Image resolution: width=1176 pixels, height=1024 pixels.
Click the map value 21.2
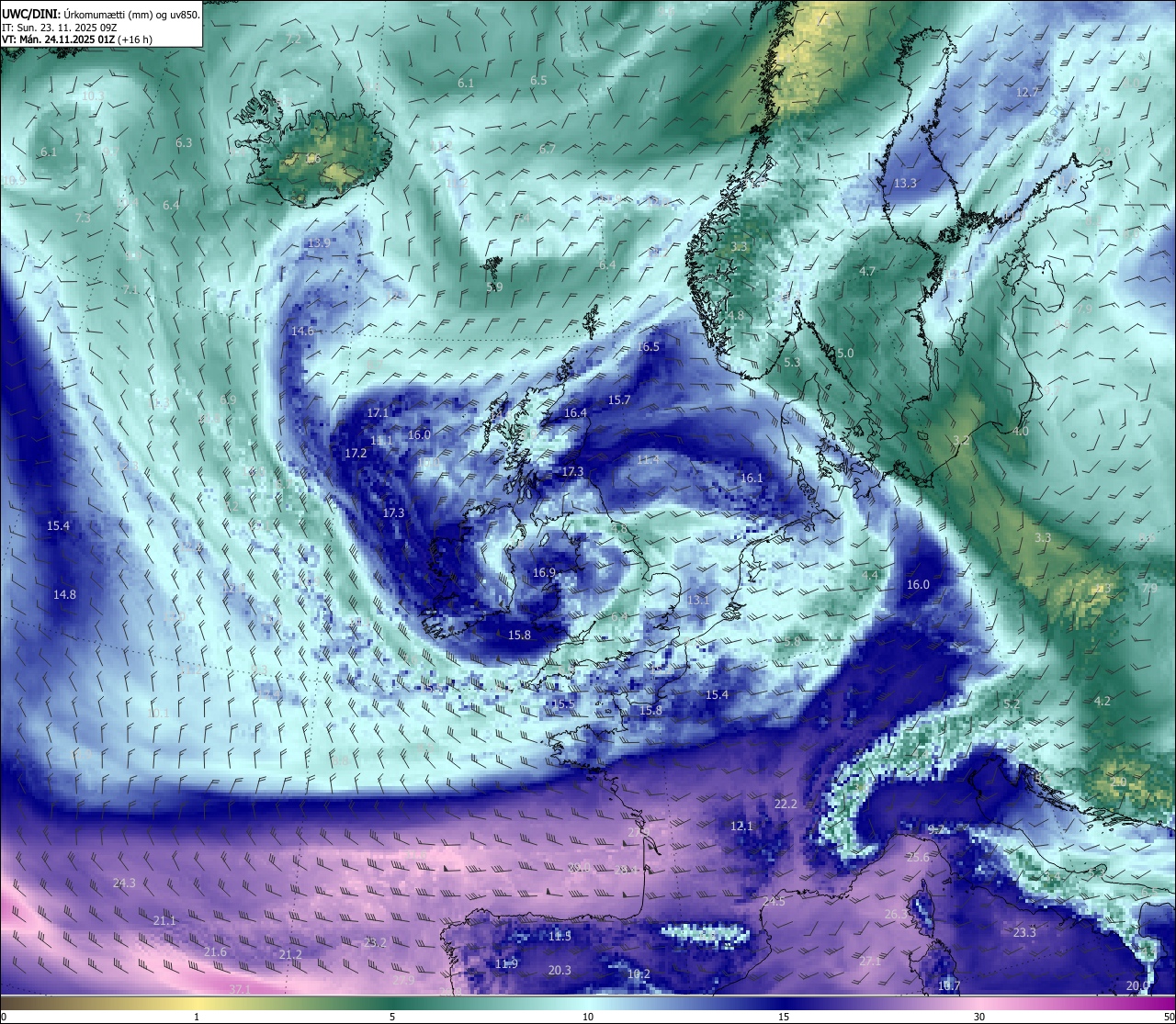coord(290,955)
